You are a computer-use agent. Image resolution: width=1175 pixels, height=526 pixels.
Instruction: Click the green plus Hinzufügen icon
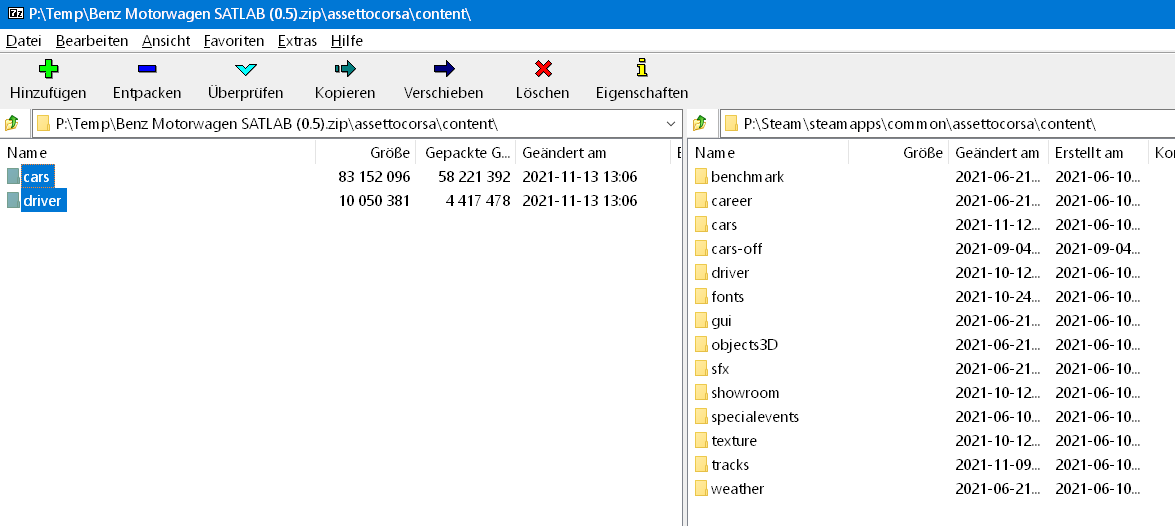(48, 70)
